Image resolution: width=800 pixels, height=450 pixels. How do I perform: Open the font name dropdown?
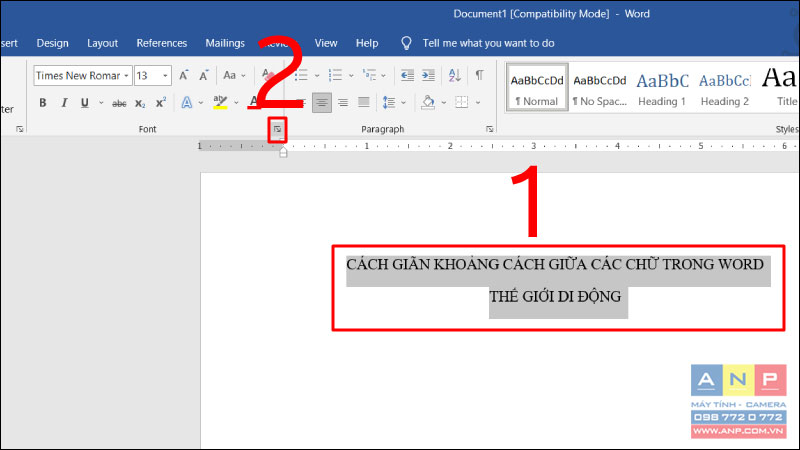coord(126,76)
